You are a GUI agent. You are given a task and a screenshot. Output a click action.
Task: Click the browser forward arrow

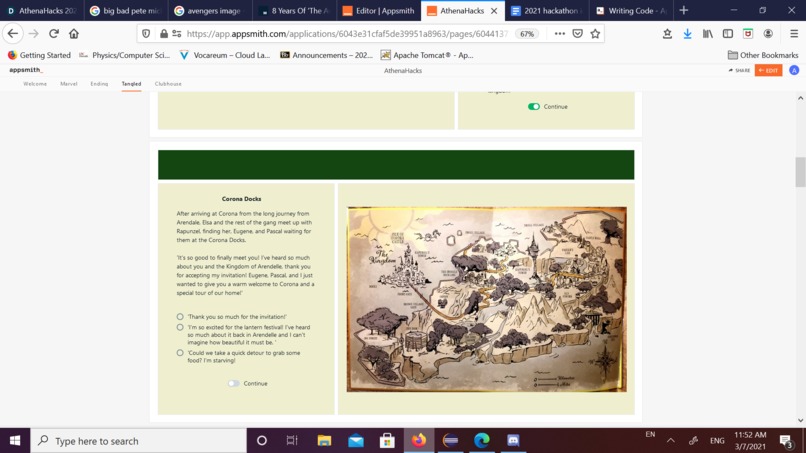33,34
